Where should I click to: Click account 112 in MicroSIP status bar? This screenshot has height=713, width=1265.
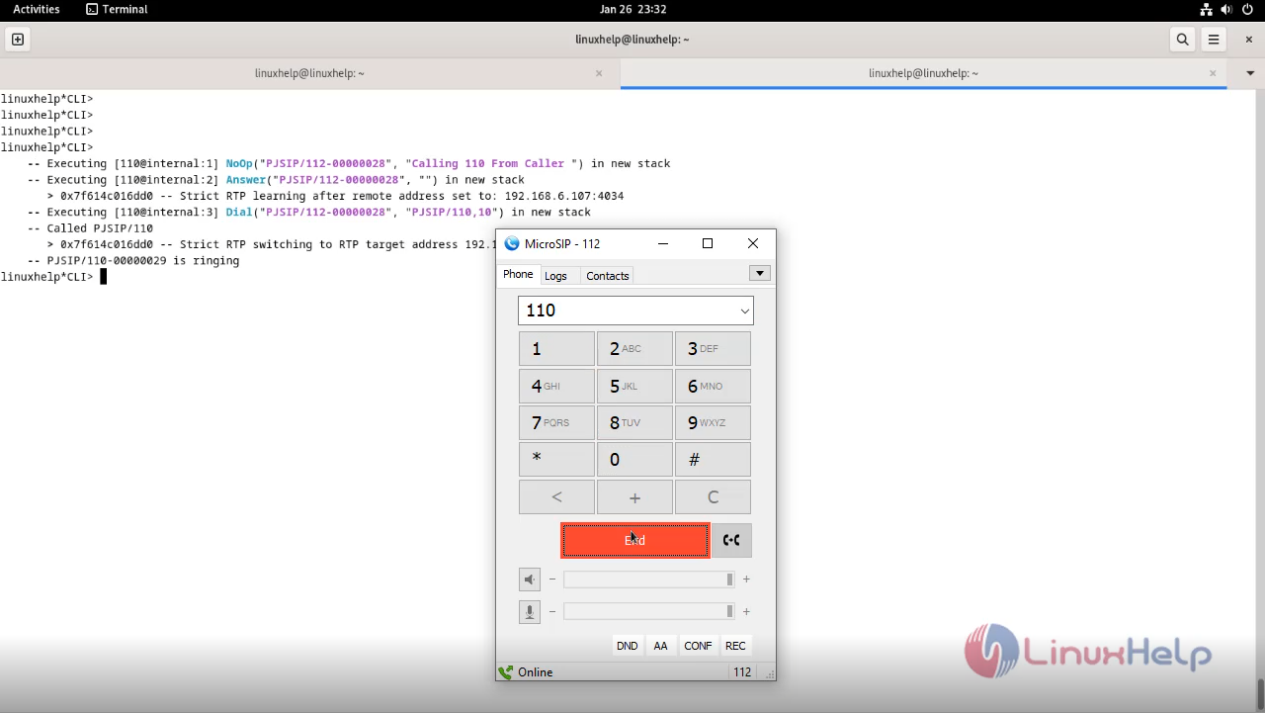pyautogui.click(x=742, y=672)
